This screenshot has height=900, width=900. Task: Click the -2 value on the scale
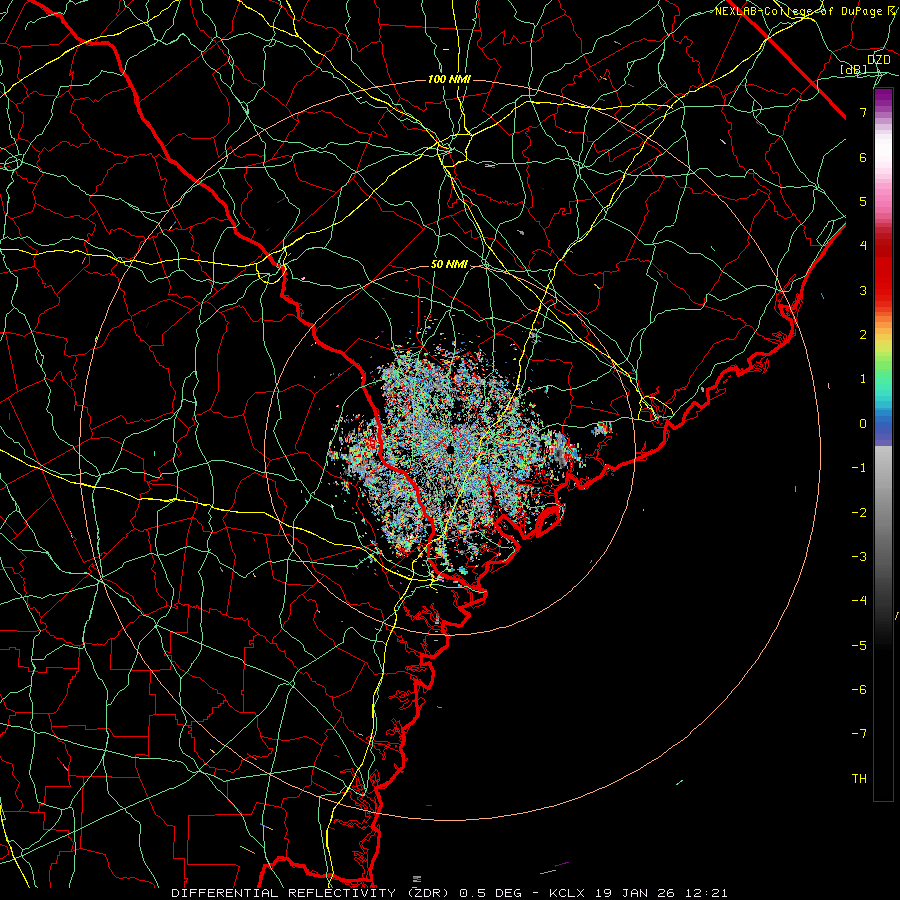click(x=859, y=512)
